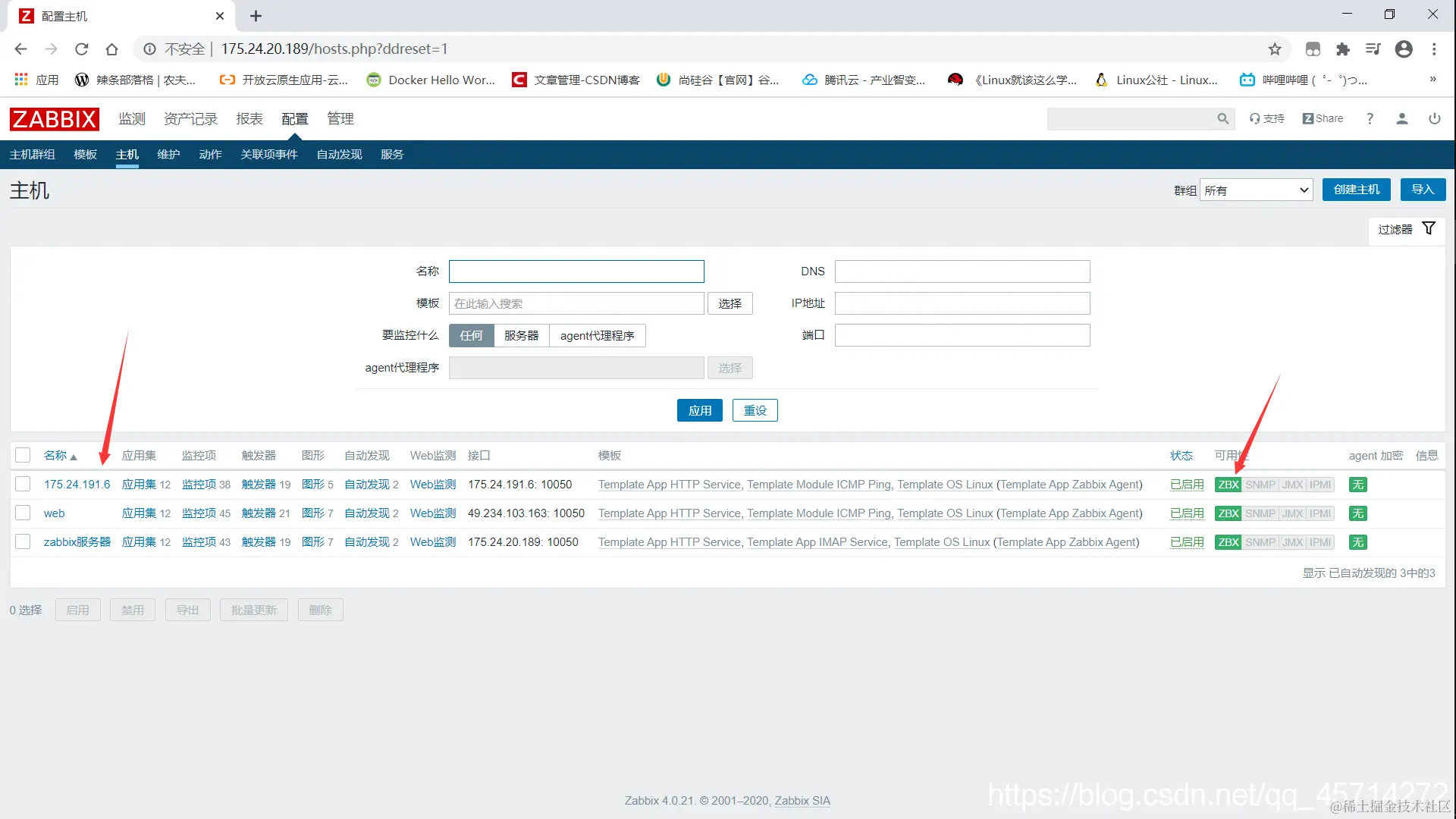Screen dimensions: 1456x819
Task: Open the Zabbix Share link
Action: 1323,119
